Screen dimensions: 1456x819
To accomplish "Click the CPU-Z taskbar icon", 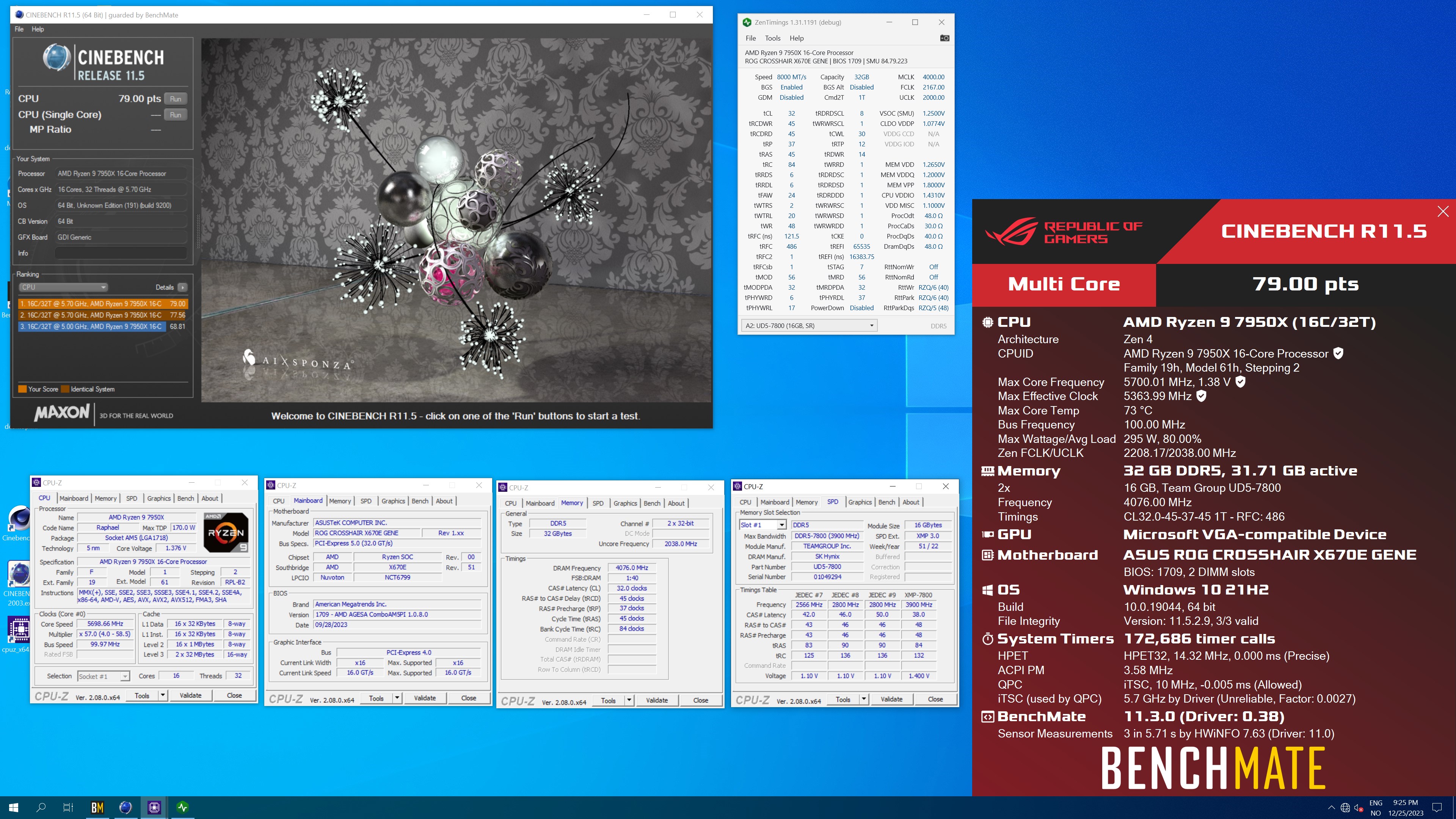I will click(154, 808).
